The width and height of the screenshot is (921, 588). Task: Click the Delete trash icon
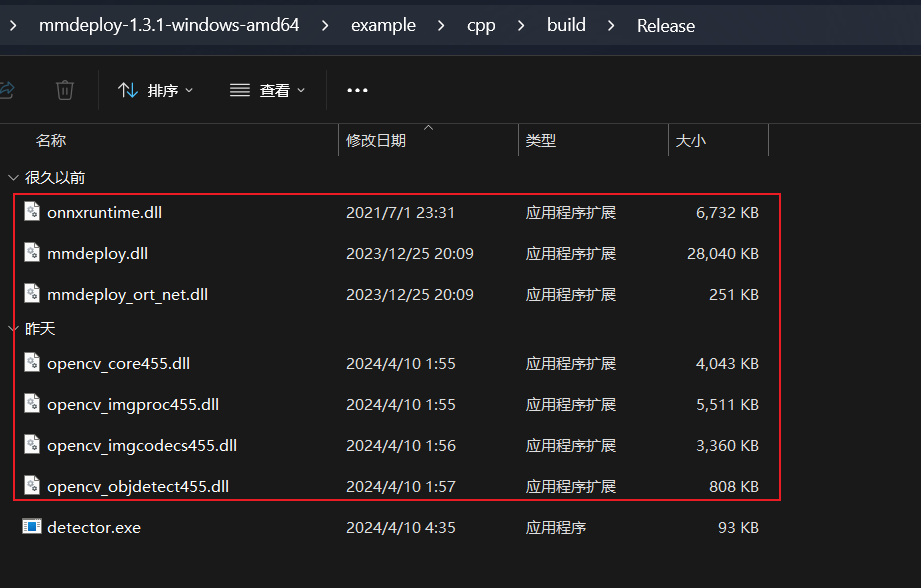(x=64, y=90)
